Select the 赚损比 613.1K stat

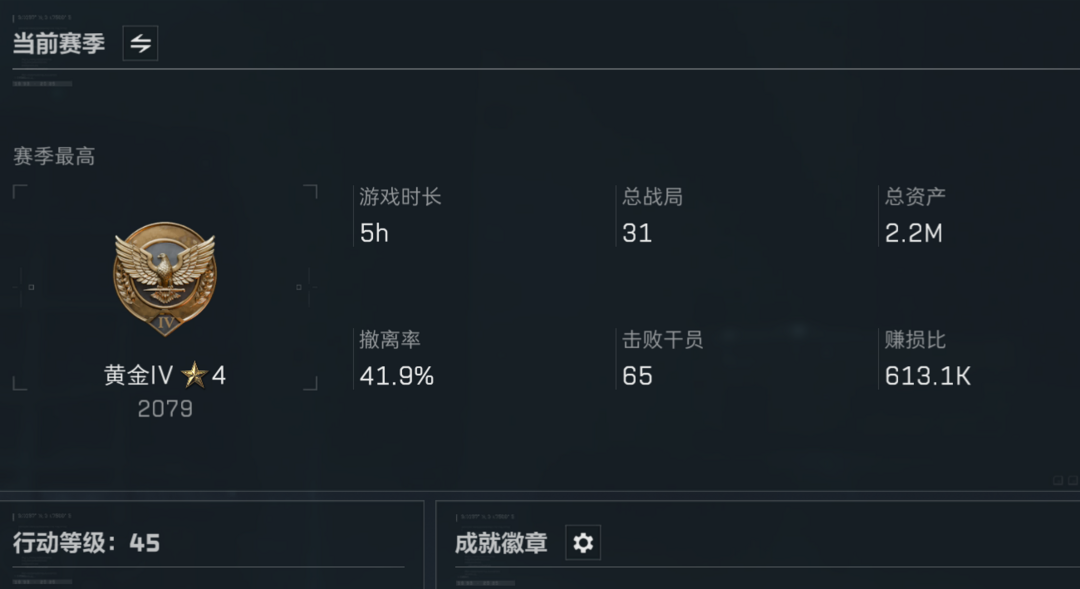(928, 358)
